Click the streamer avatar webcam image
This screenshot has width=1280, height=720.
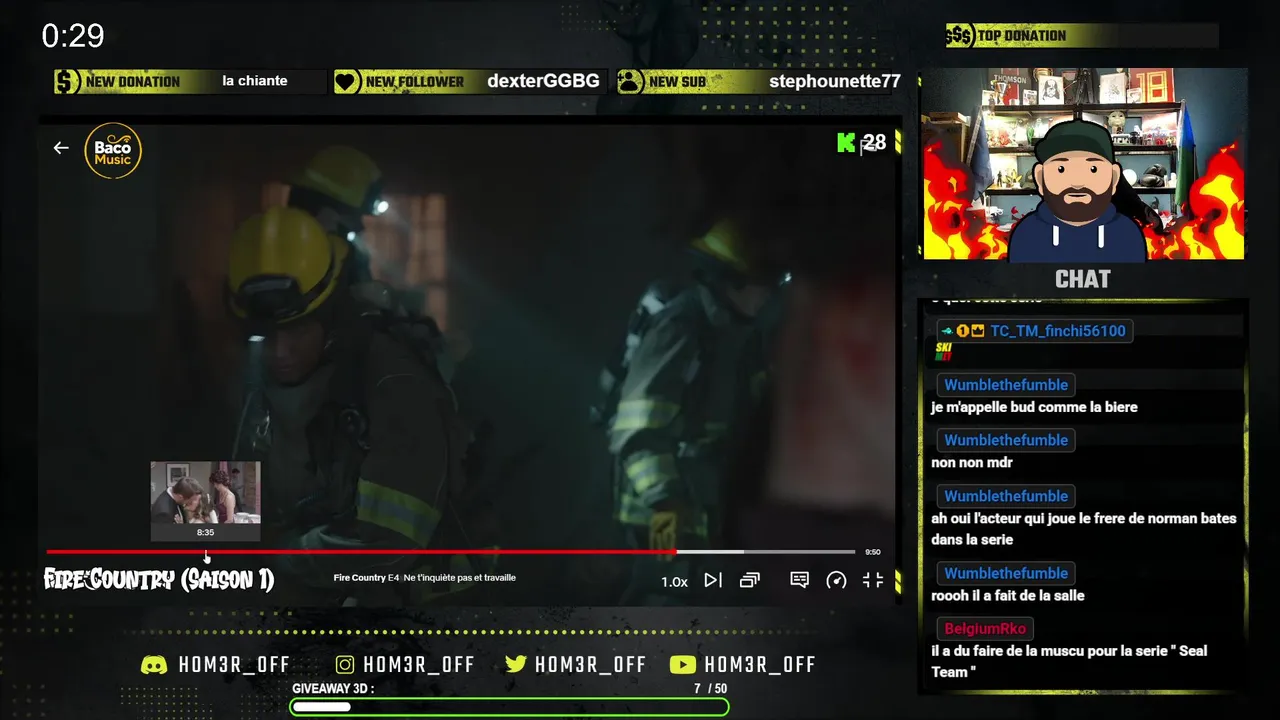click(x=1083, y=164)
